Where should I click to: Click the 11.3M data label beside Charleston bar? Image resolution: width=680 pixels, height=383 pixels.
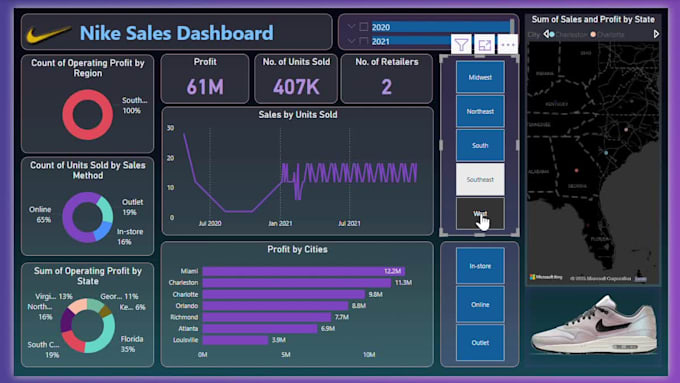(x=403, y=282)
